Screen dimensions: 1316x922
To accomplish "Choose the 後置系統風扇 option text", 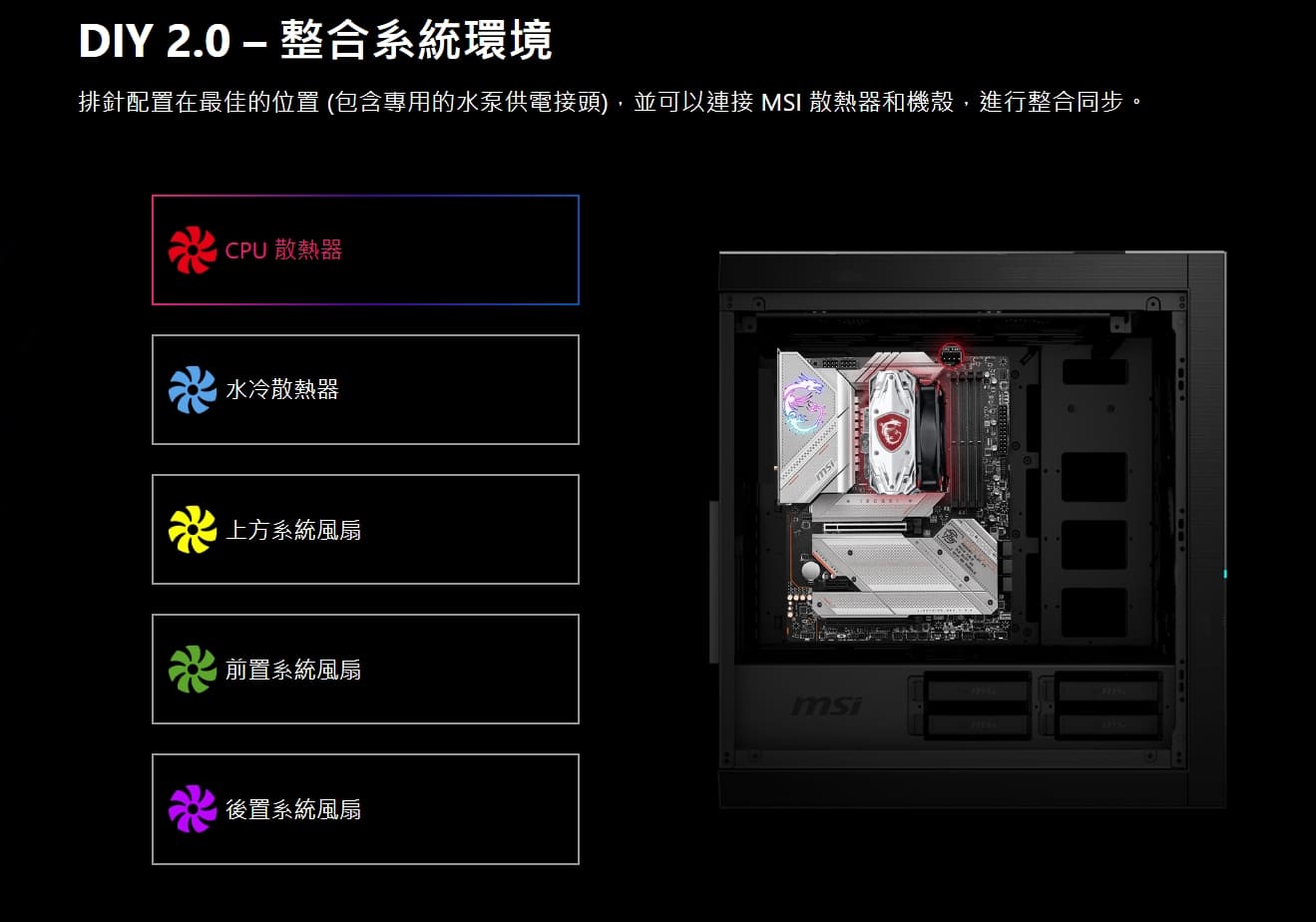I will click(293, 809).
